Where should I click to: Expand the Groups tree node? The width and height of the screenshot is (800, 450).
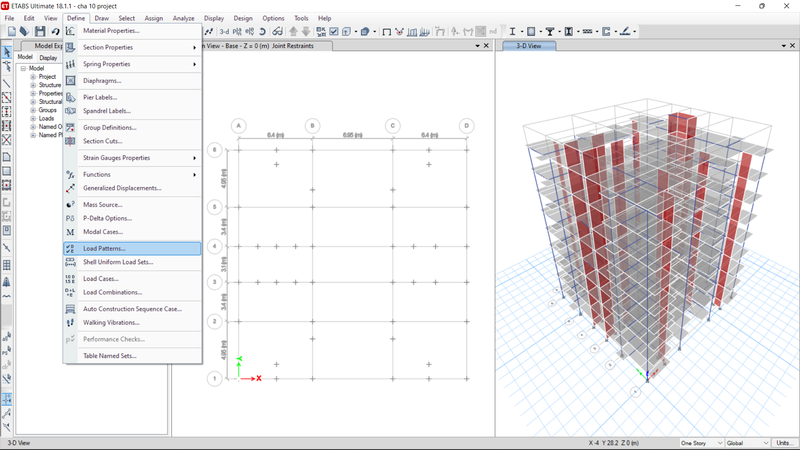(33, 110)
